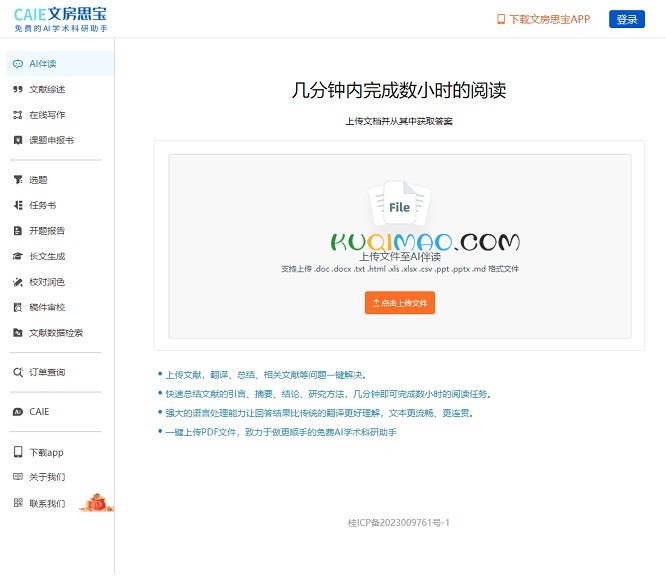This screenshot has width=666, height=582.
Task: Click the 长文生成 graduation cap icon
Action: pos(17,256)
